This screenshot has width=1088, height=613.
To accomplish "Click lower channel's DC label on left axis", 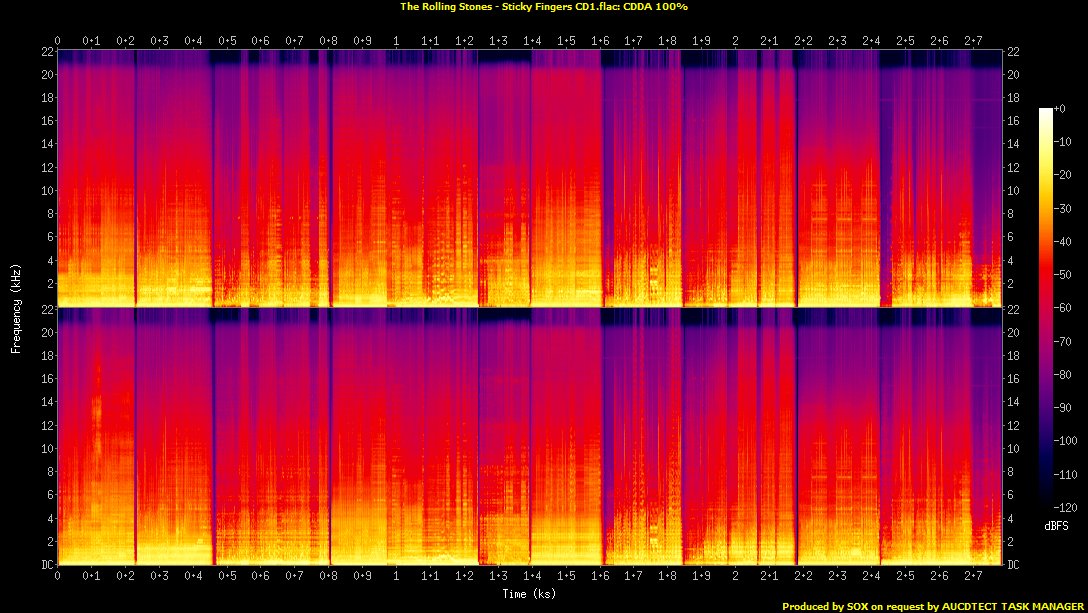I will (45, 564).
